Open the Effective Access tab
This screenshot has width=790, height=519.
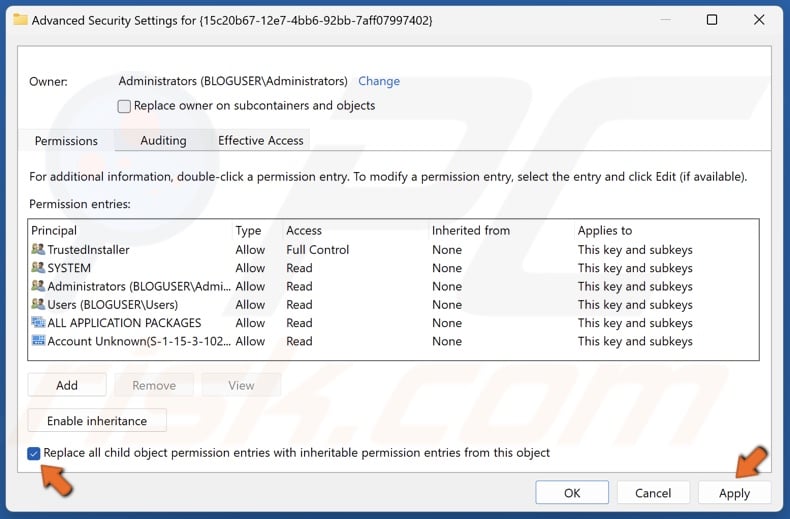click(x=260, y=140)
